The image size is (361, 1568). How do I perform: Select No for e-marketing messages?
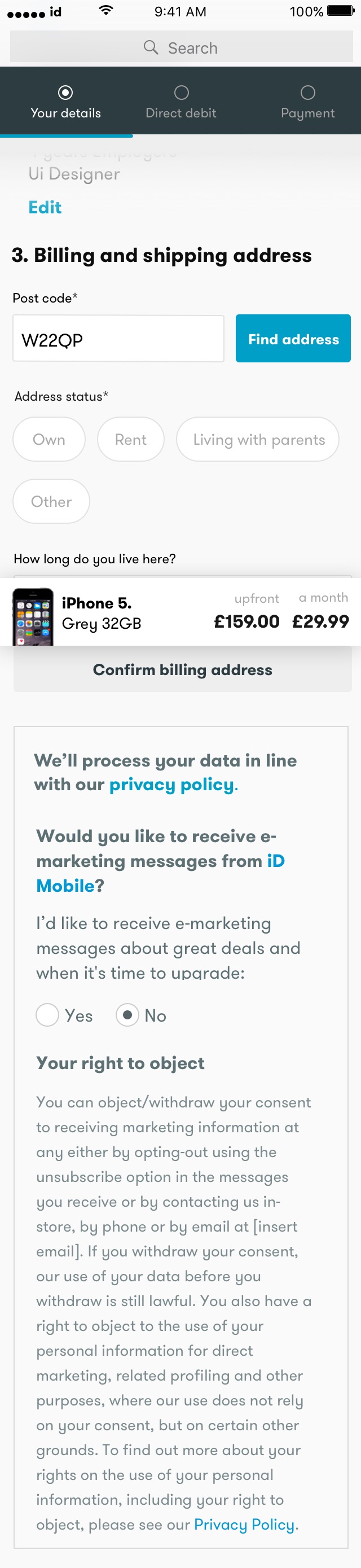126,1015
